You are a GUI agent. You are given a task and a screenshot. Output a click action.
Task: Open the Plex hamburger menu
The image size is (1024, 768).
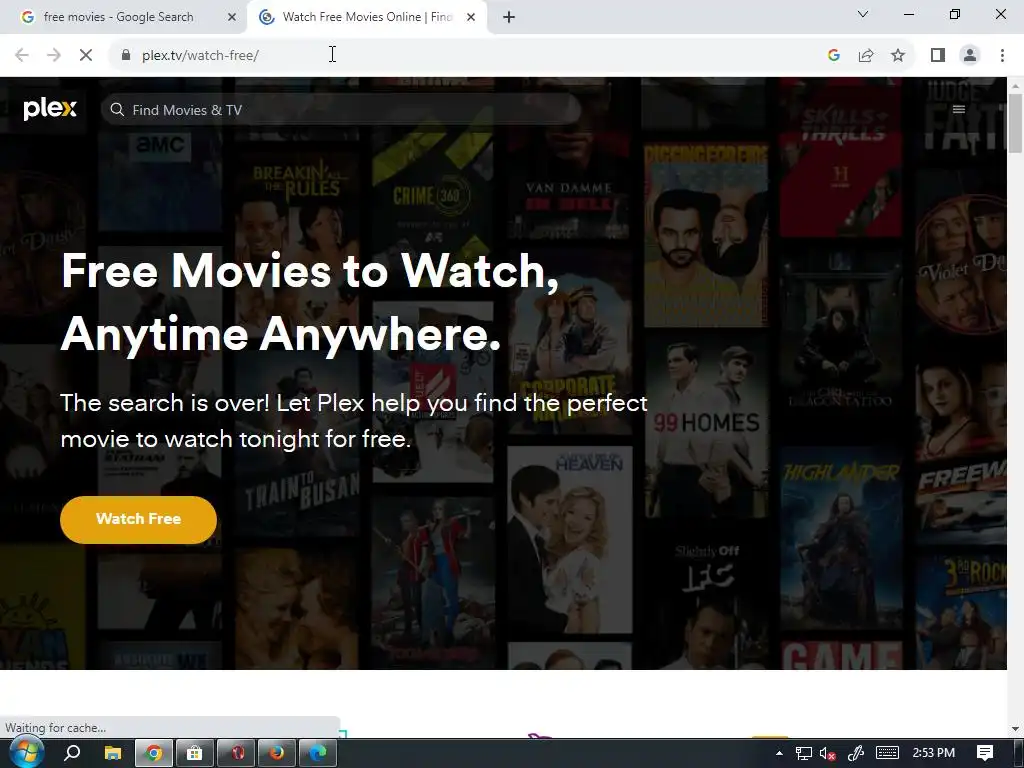(x=959, y=110)
